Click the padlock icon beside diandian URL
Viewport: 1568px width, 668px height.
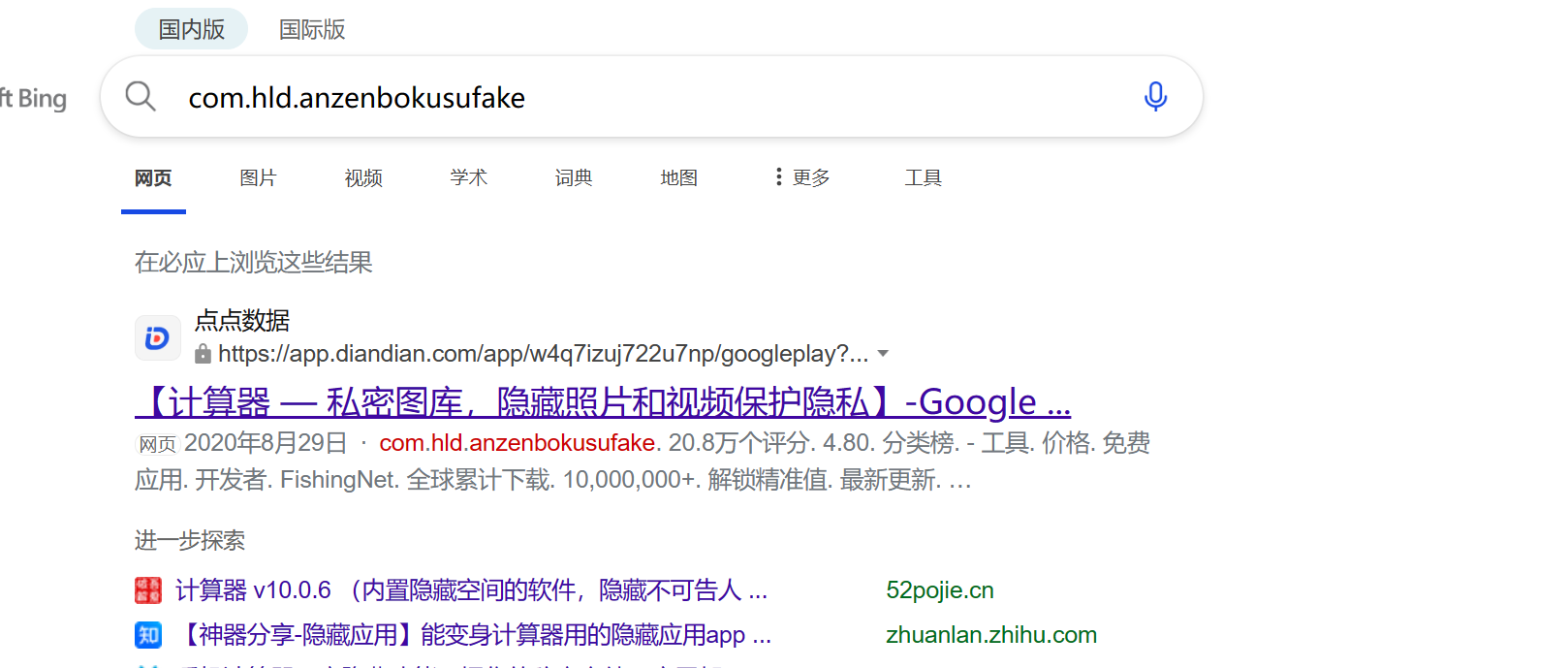click(x=203, y=354)
